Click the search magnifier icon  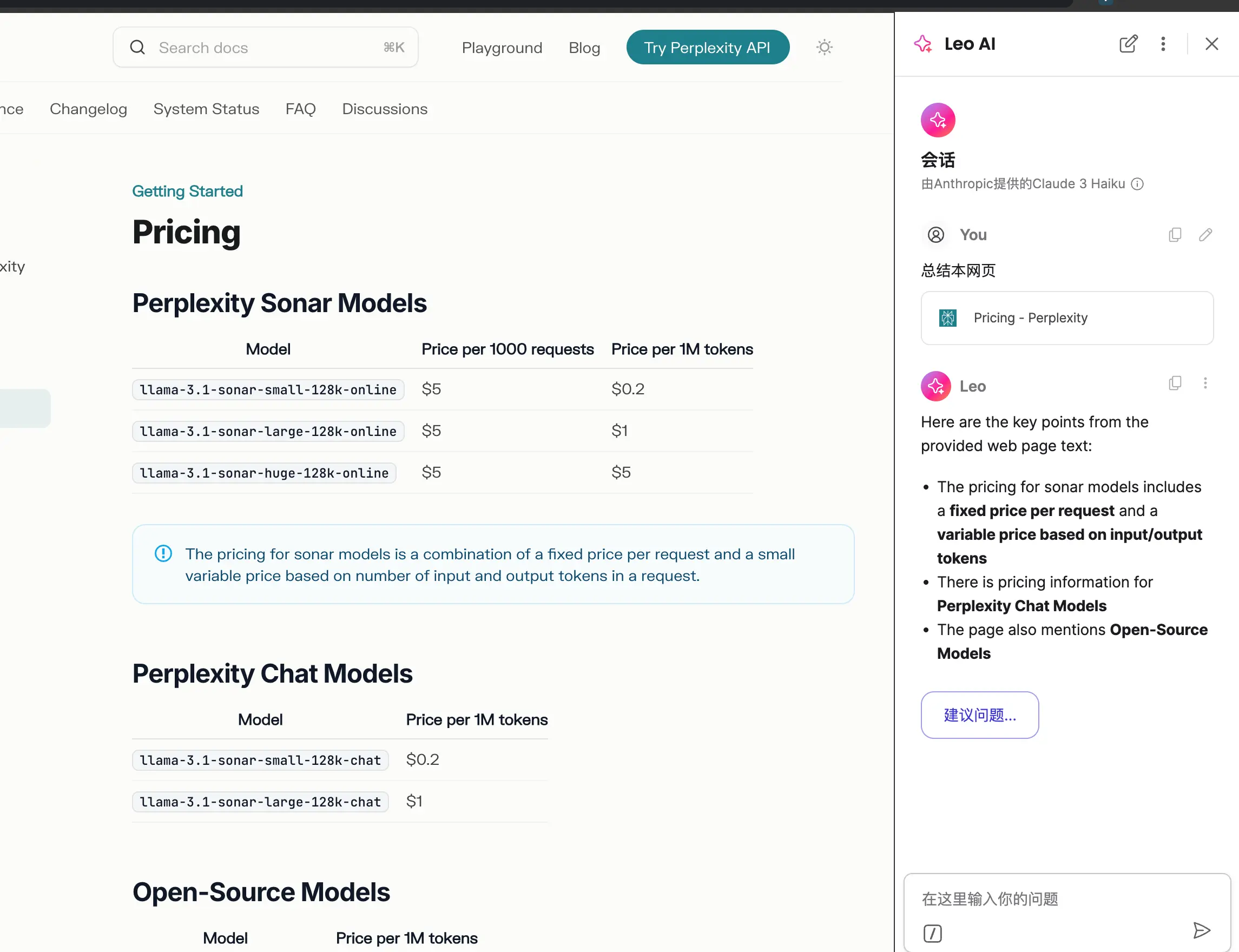coord(138,47)
